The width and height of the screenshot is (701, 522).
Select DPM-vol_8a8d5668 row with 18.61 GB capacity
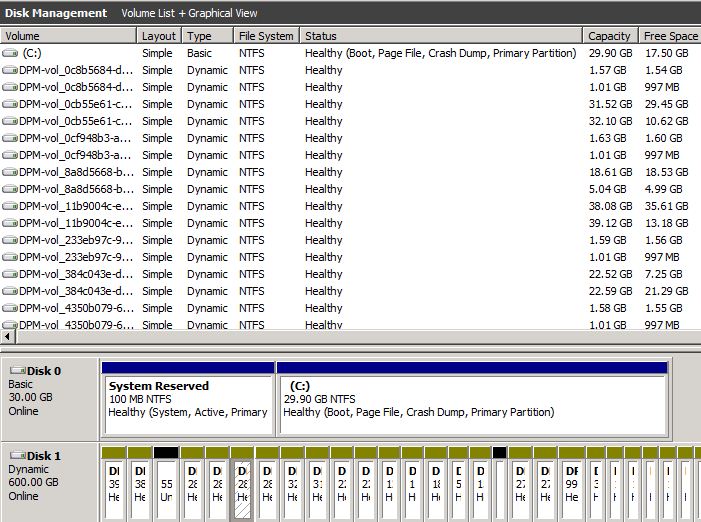[x=350, y=172]
